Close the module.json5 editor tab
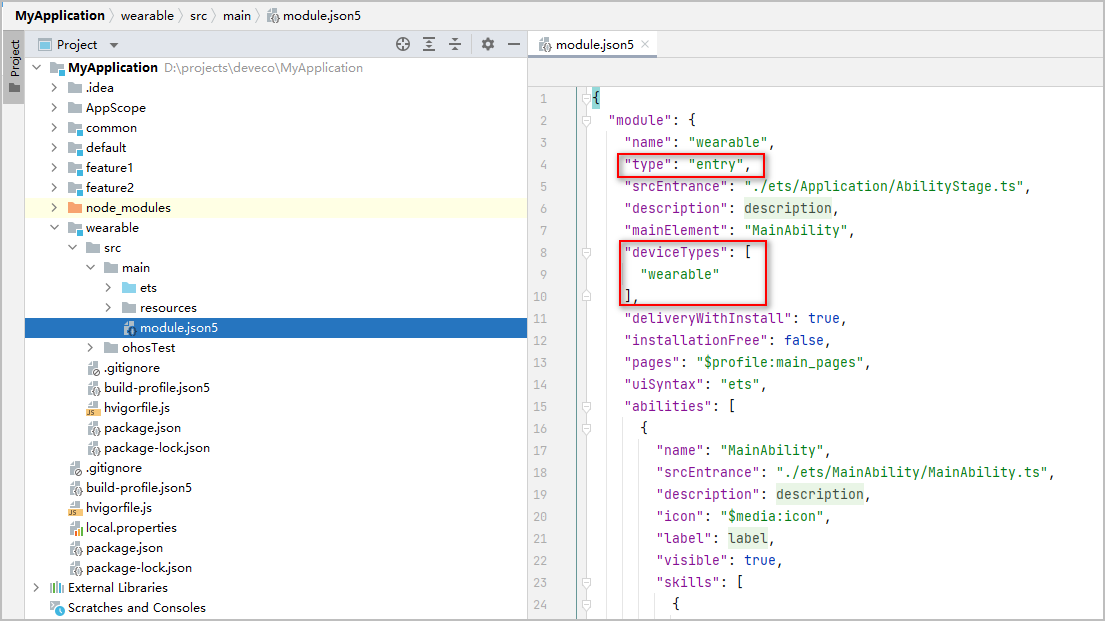Viewport: 1105px width, 621px height. (645, 44)
